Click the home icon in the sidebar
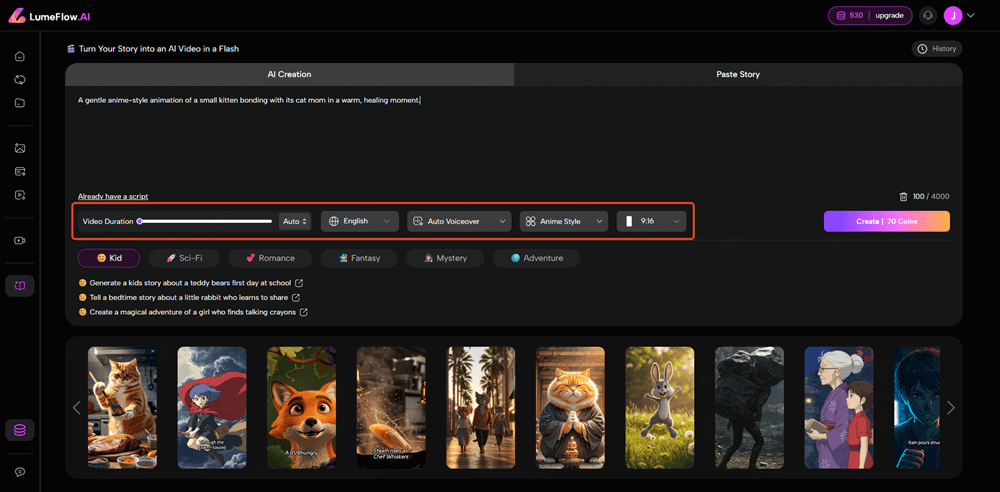The image size is (1000, 492). coord(20,56)
